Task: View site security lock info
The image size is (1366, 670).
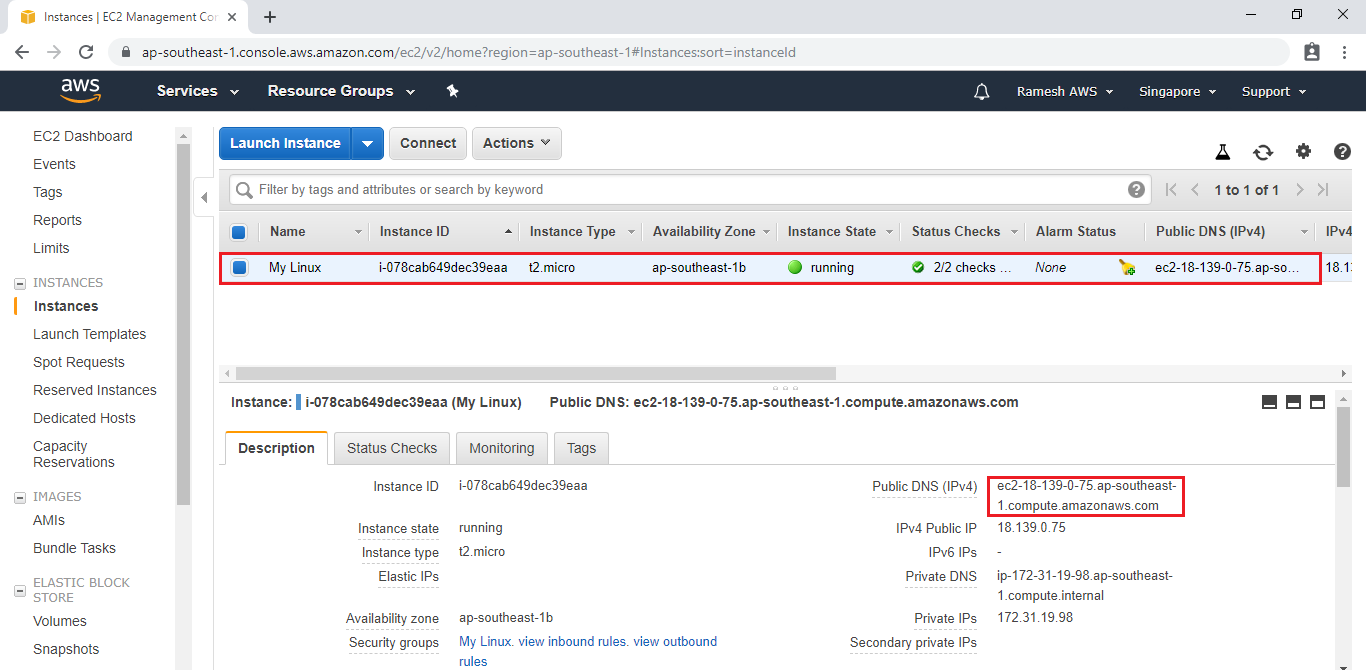Action: point(126,52)
